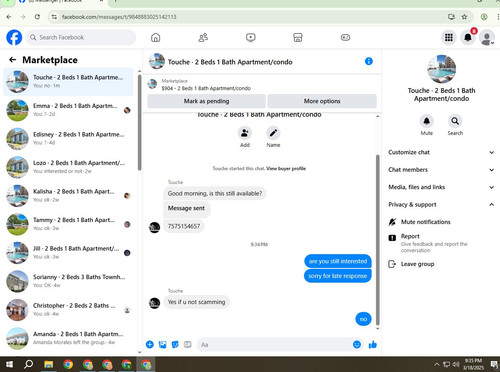Open the Facebook logo home link
The height and width of the screenshot is (372, 500).
pyautogui.click(x=14, y=37)
